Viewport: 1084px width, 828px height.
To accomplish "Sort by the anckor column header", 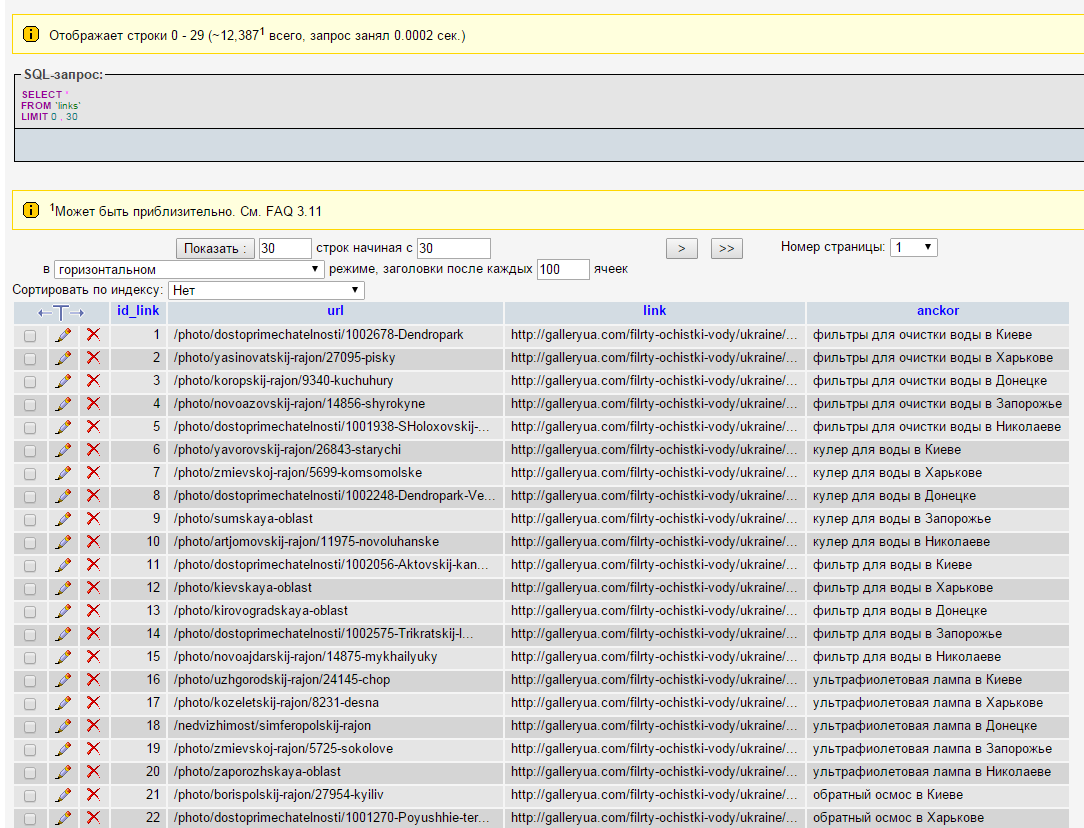I will pyautogui.click(x=937, y=310).
